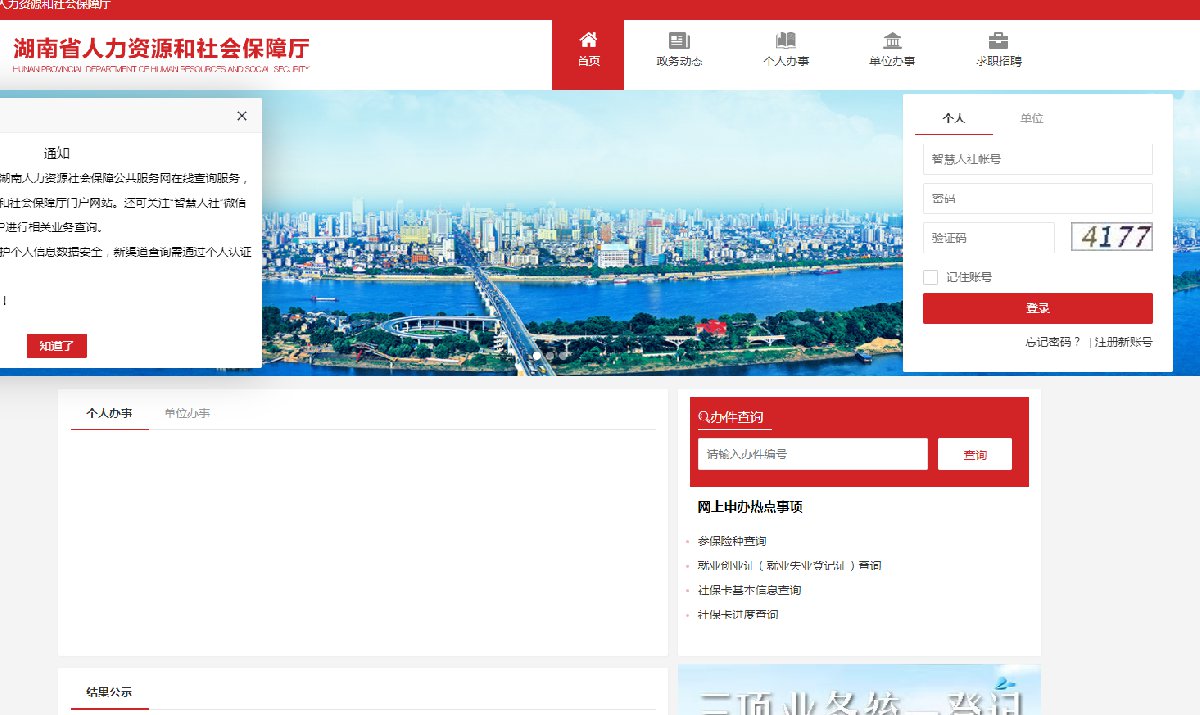Click the 首页 label in navigation
The height and width of the screenshot is (715, 1200).
pos(588,62)
